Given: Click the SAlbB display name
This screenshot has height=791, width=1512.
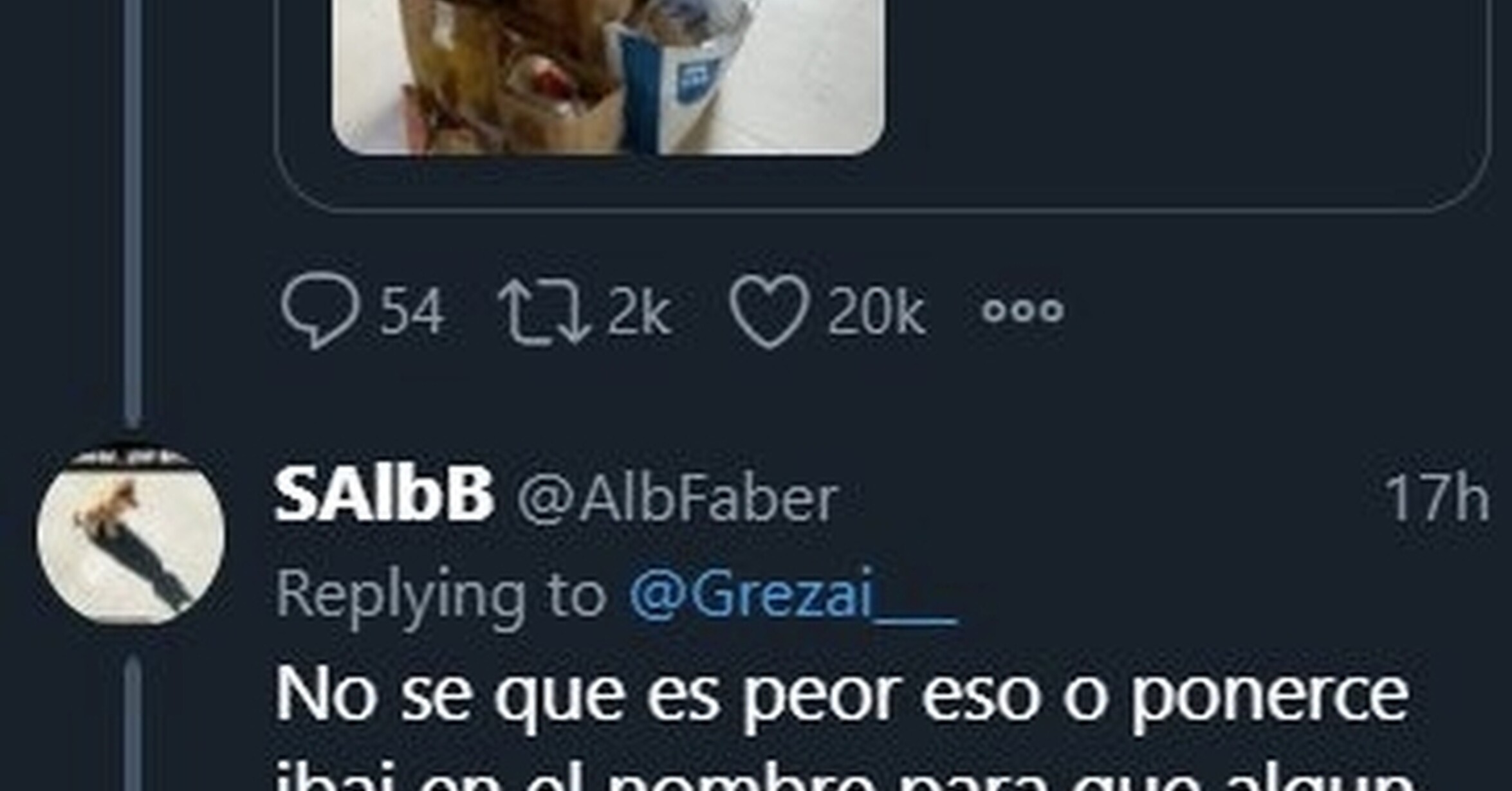Looking at the screenshot, I should coord(384,496).
